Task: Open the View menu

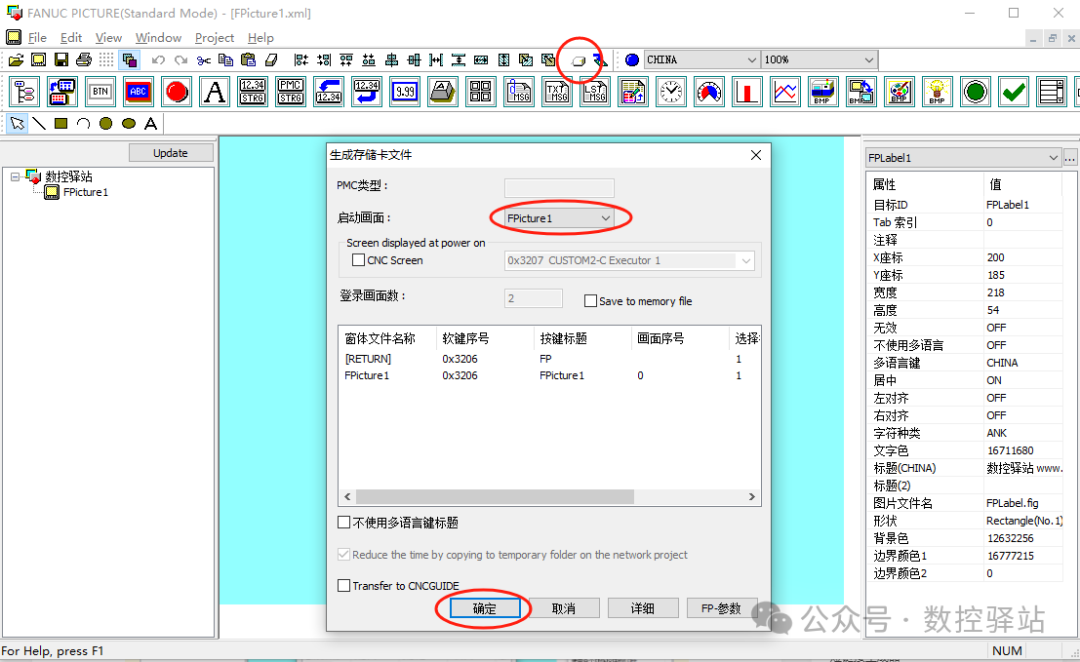Action: pos(108,38)
